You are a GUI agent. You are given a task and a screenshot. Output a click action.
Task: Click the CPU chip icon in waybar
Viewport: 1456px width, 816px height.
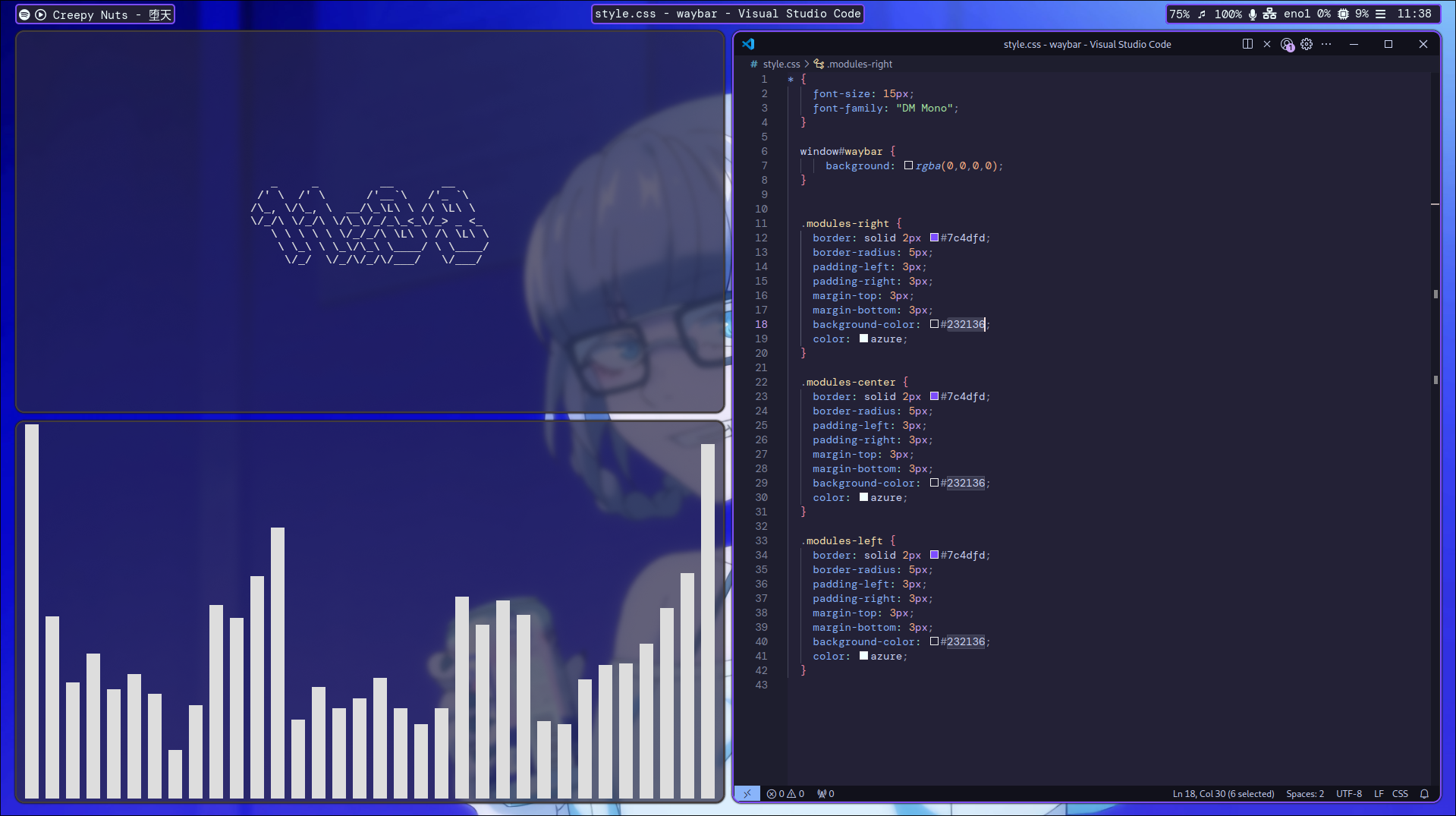pos(1343,14)
